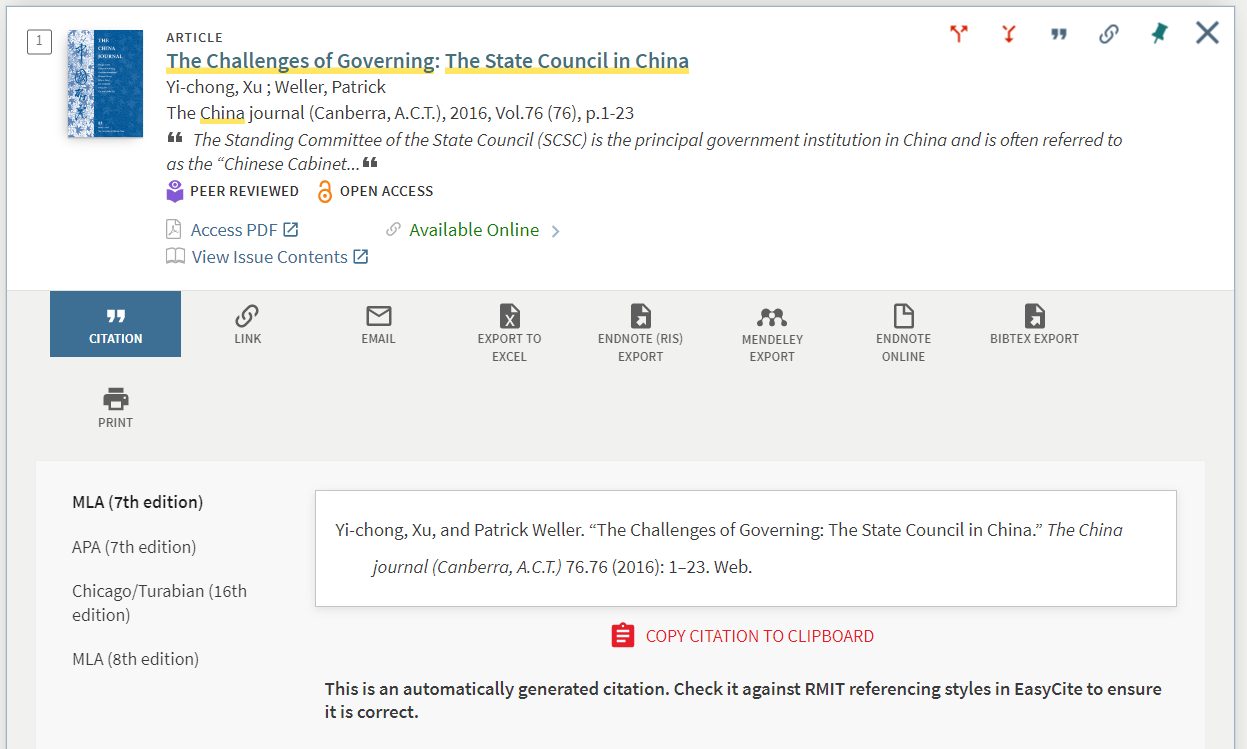Export the citation to Mendeley

[771, 330]
